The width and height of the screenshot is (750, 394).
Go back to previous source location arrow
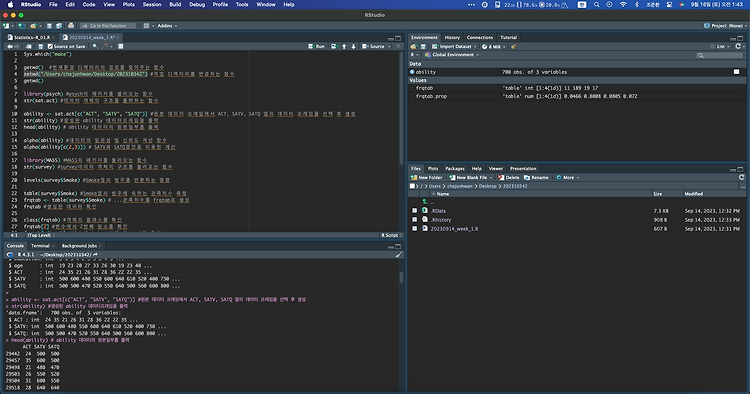click(x=9, y=46)
